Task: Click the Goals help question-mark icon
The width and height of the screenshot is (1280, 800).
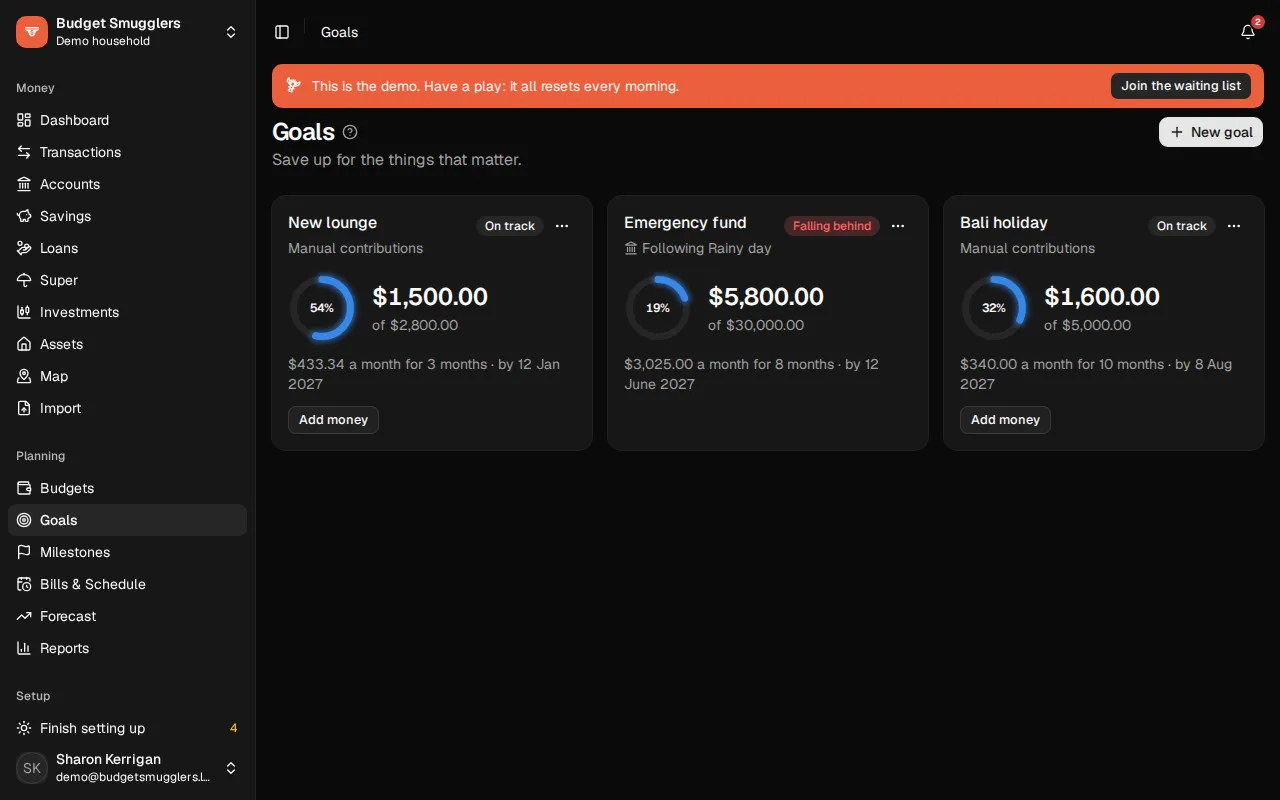Action: 350,132
